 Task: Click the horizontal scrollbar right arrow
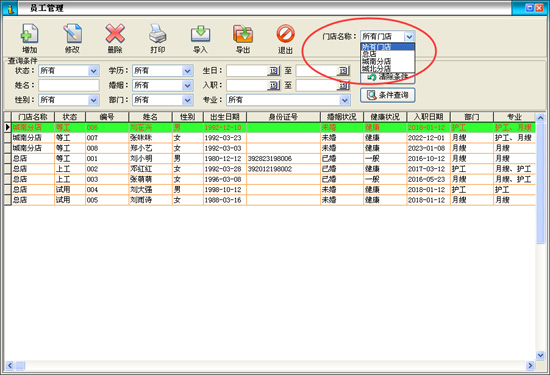[x=530, y=366]
